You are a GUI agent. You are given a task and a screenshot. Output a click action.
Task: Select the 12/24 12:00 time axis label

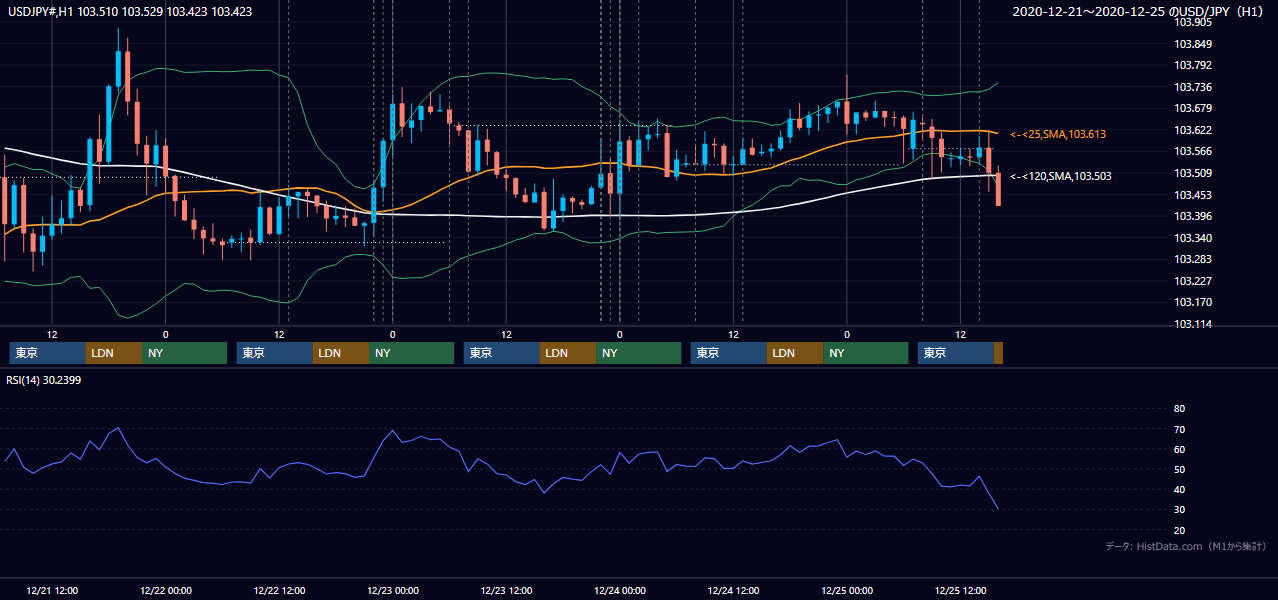click(x=733, y=590)
